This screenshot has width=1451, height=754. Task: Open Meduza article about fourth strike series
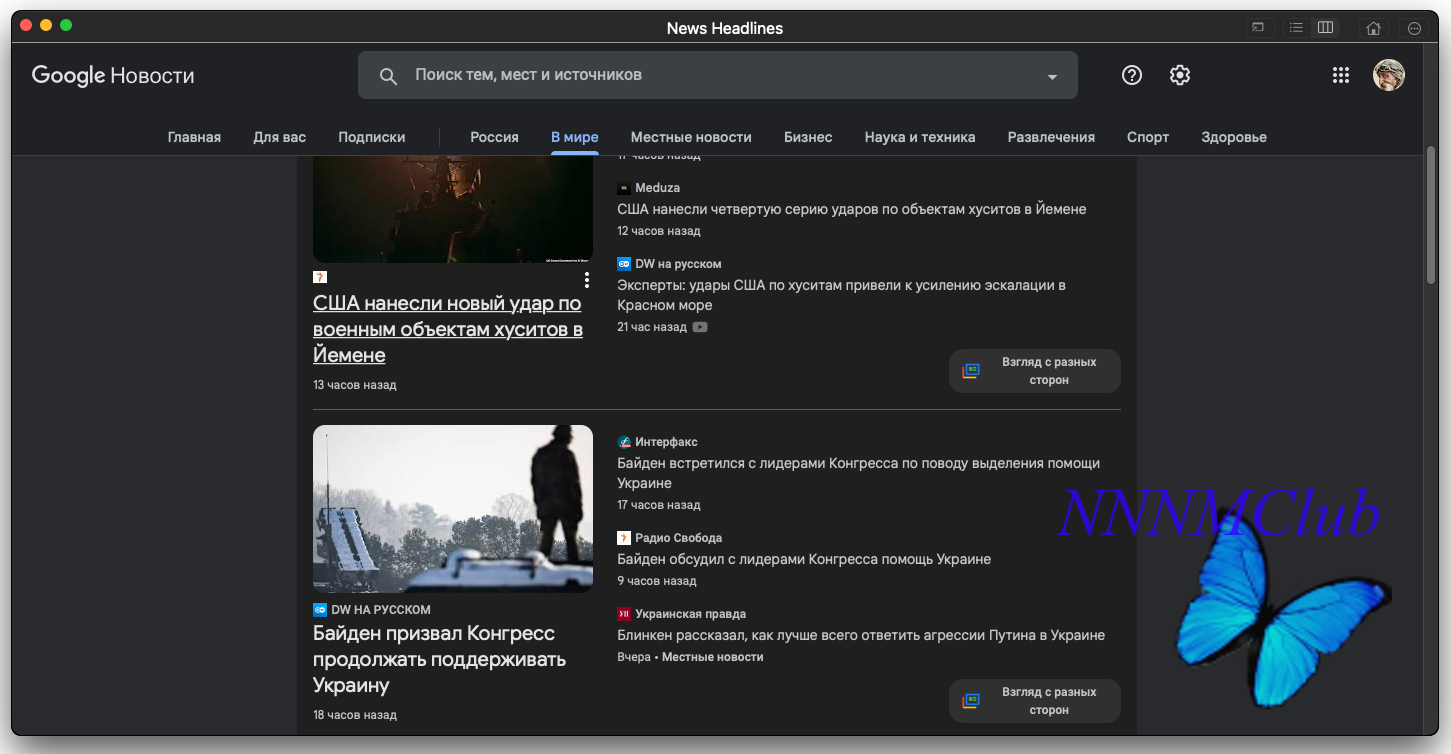852,209
